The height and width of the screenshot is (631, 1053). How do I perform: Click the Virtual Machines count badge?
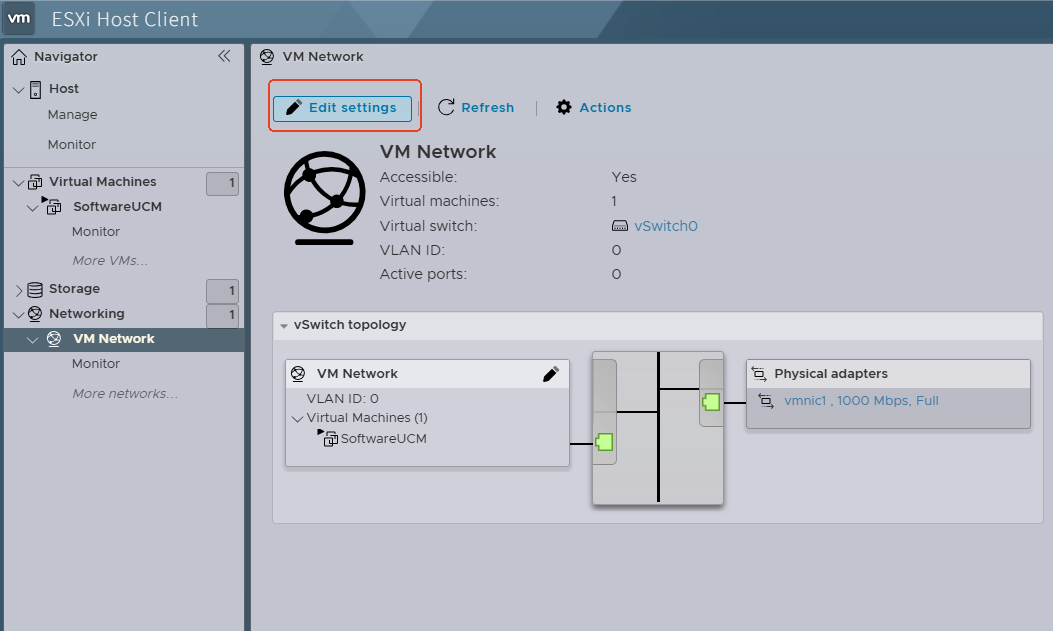coord(222,183)
